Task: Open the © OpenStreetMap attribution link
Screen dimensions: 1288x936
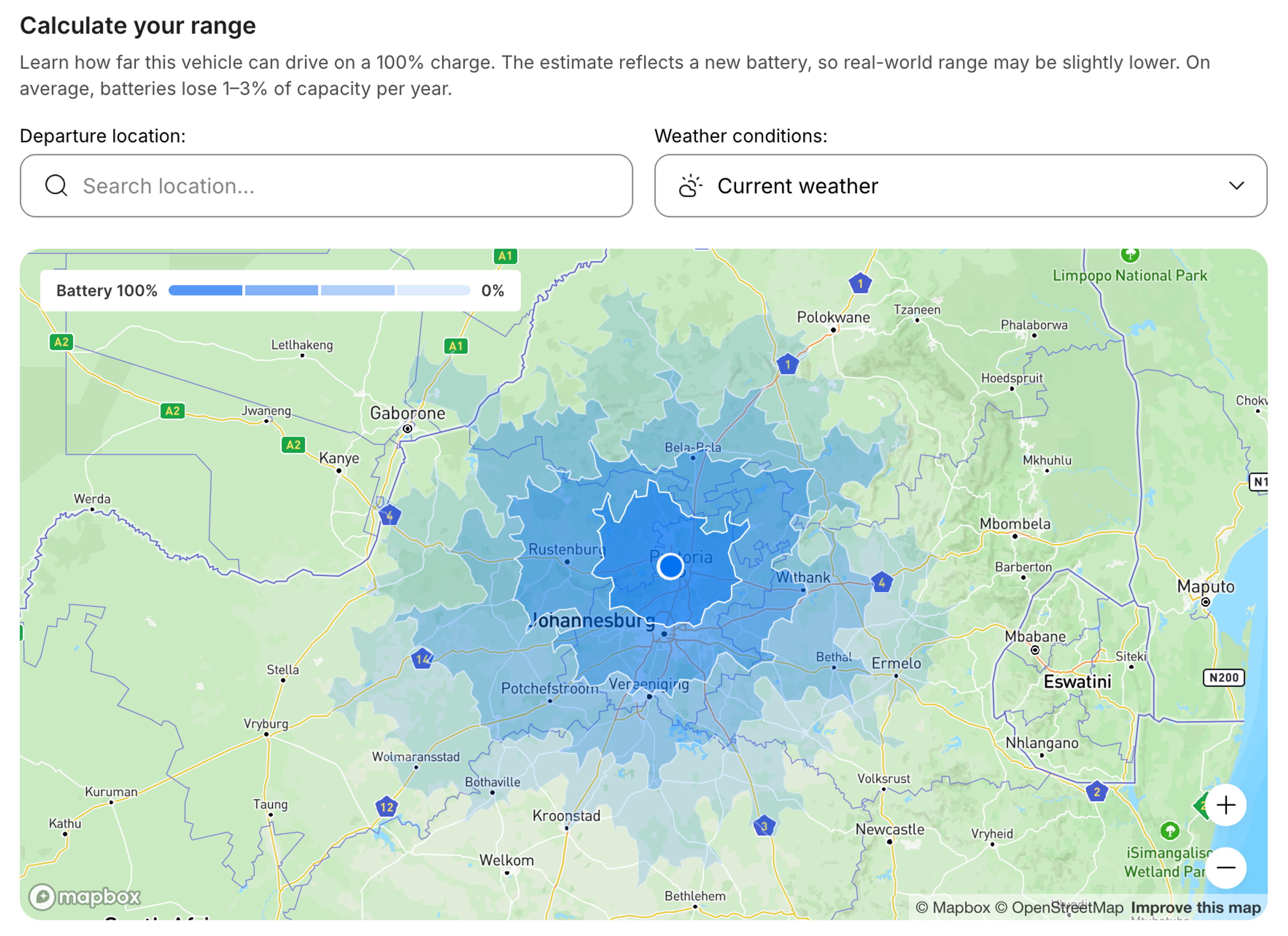Action: point(1059,907)
